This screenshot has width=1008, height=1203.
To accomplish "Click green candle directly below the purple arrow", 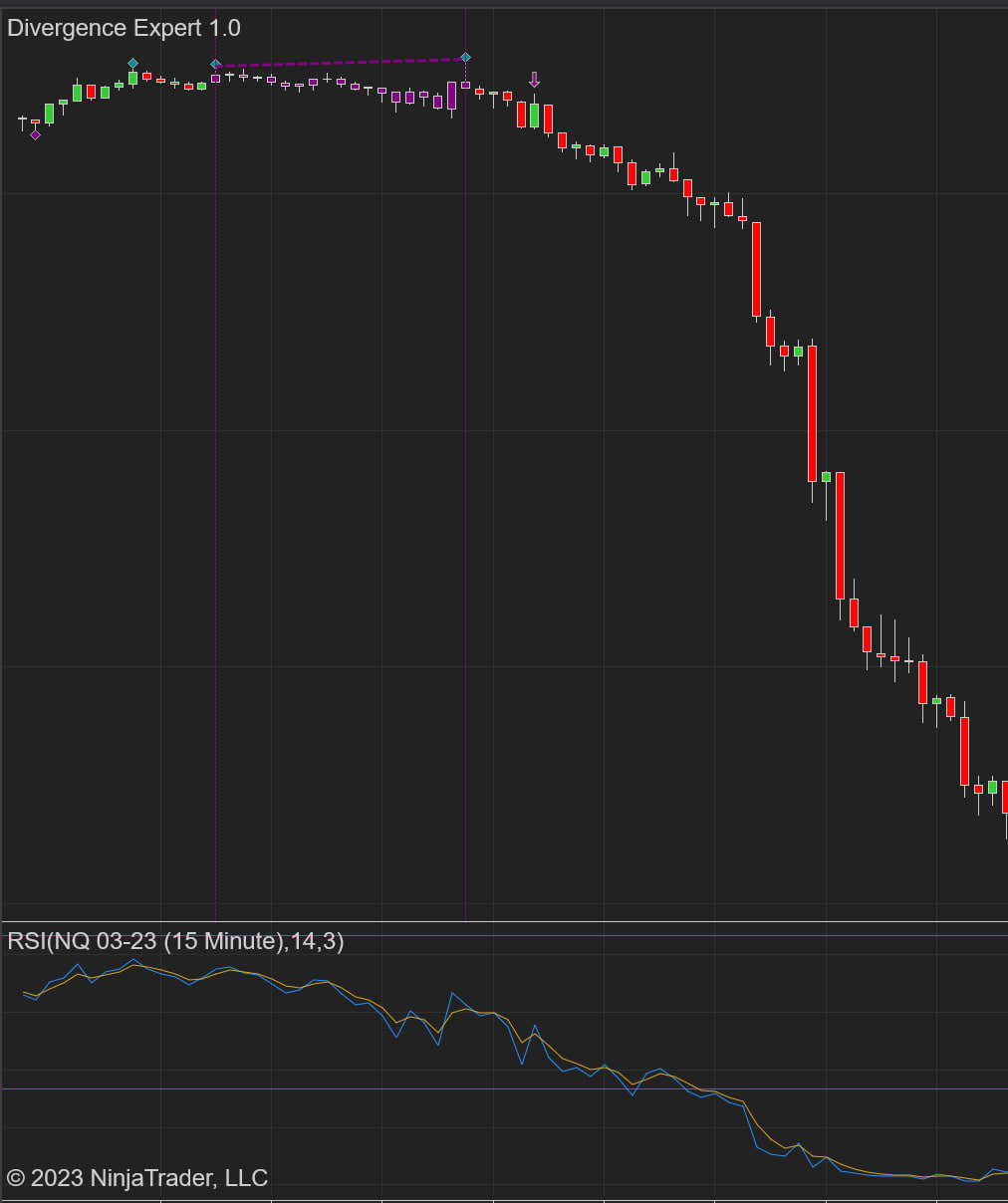I will coord(534,116).
